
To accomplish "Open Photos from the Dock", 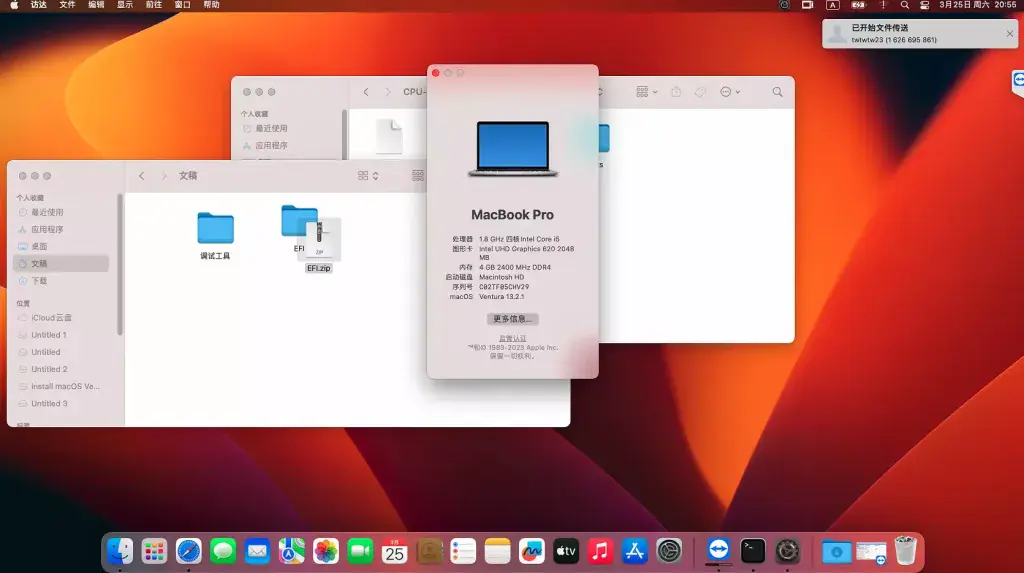I will point(326,551).
